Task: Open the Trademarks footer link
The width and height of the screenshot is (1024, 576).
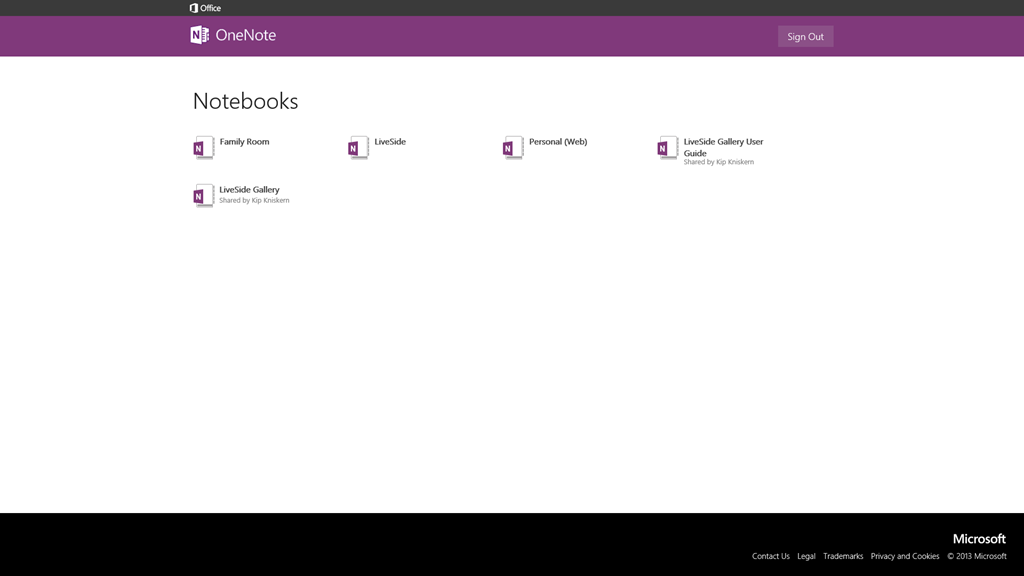Action: click(x=843, y=556)
